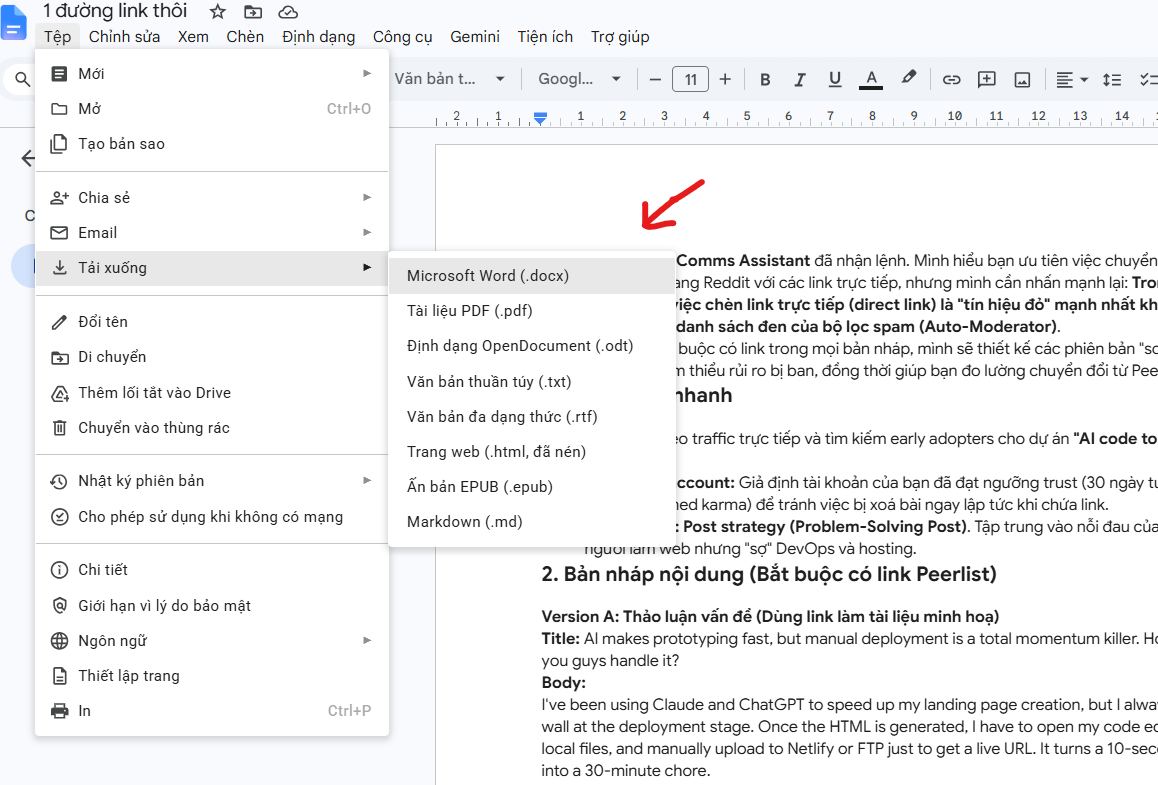Open the Gemini menu
Viewport: 1158px width, 785px height.
coord(475,37)
